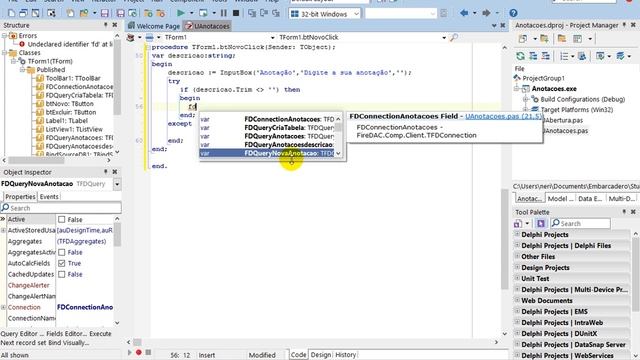The width and height of the screenshot is (640, 360).
Task: Open the 32-bit Windows platform dropdown
Action: 356,14
